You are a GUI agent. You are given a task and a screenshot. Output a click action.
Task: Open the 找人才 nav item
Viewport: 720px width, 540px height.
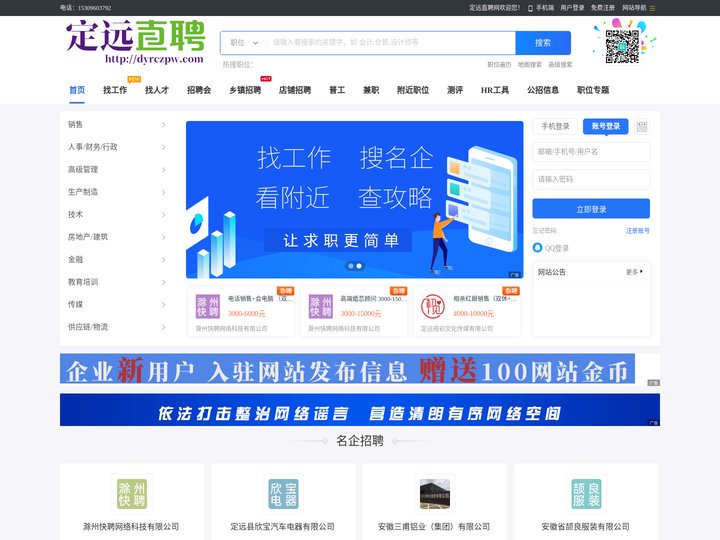(x=157, y=90)
